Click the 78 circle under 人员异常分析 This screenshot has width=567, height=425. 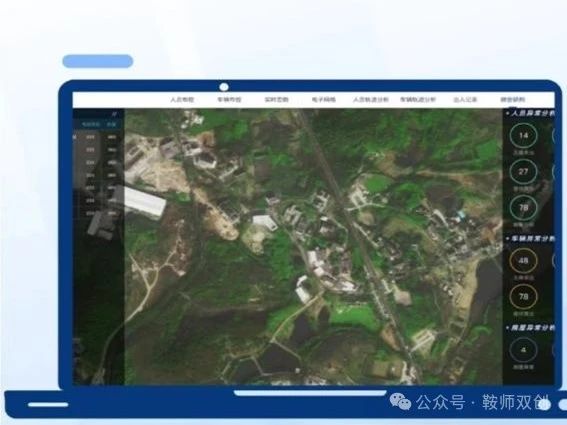[x=523, y=208]
